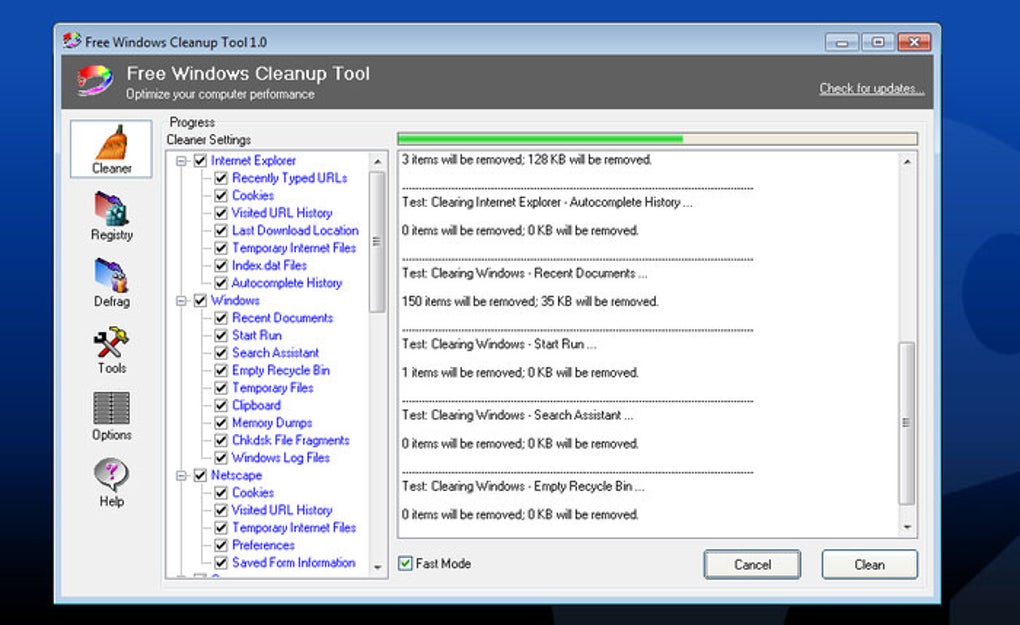Viewport: 1020px width, 625px height.
Task: Click the Cancel button
Action: [x=753, y=565]
